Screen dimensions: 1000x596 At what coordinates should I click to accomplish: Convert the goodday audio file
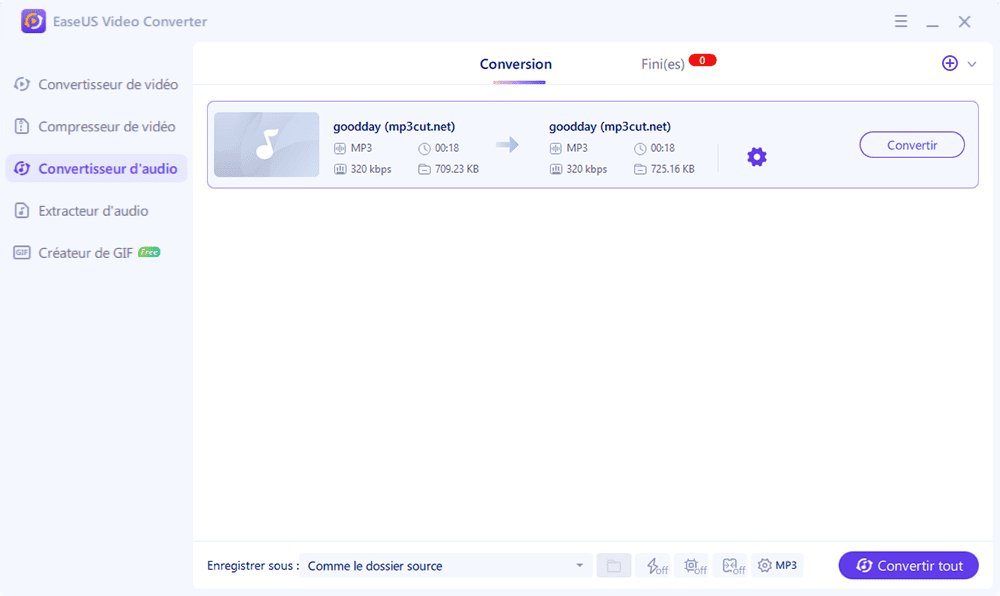coord(911,144)
